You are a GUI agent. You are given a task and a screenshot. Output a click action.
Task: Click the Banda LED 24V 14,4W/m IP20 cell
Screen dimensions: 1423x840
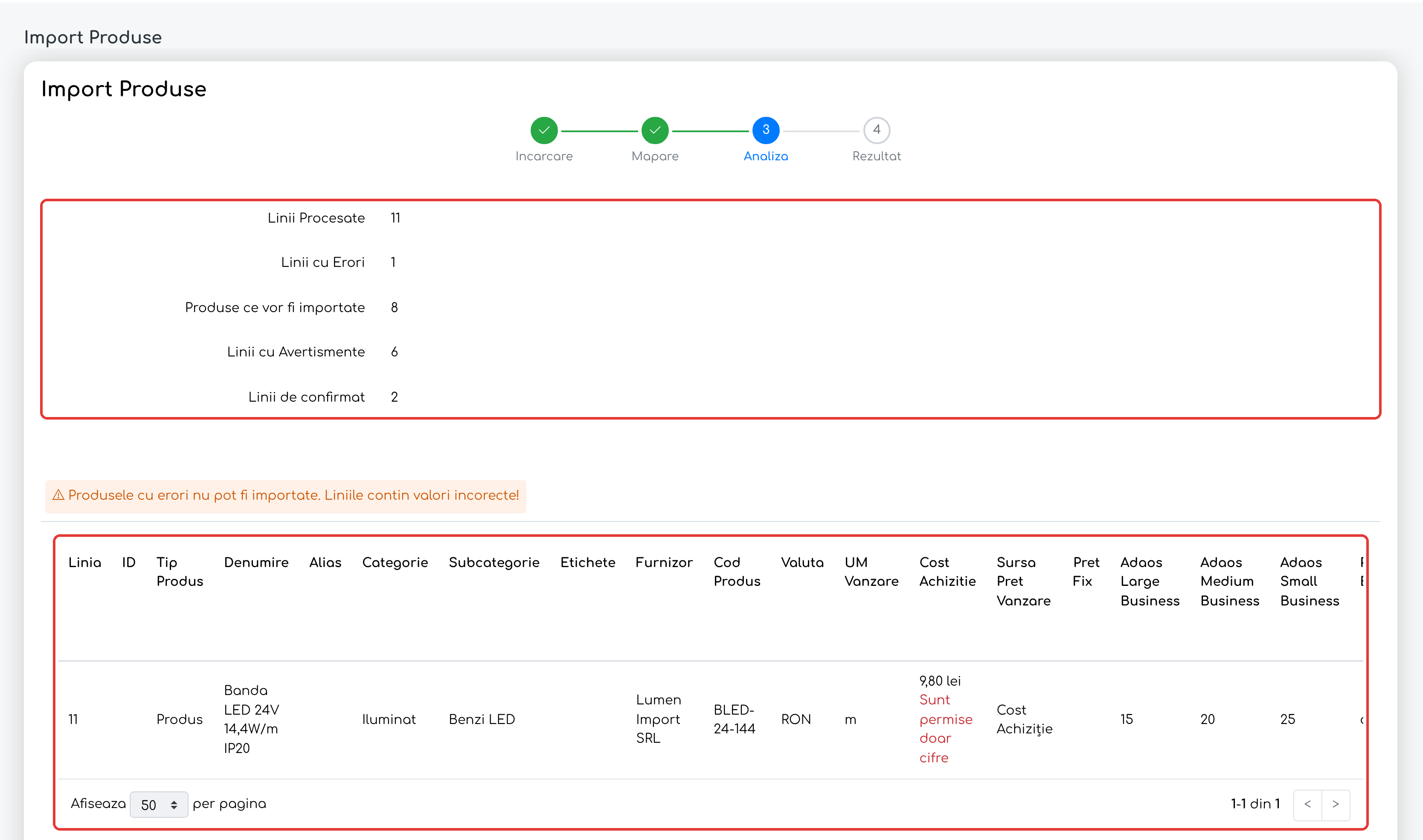coord(251,719)
